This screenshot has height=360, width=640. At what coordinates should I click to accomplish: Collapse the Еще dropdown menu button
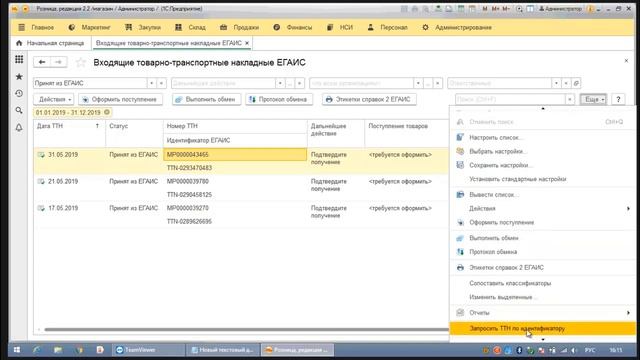pyautogui.click(x=593, y=99)
